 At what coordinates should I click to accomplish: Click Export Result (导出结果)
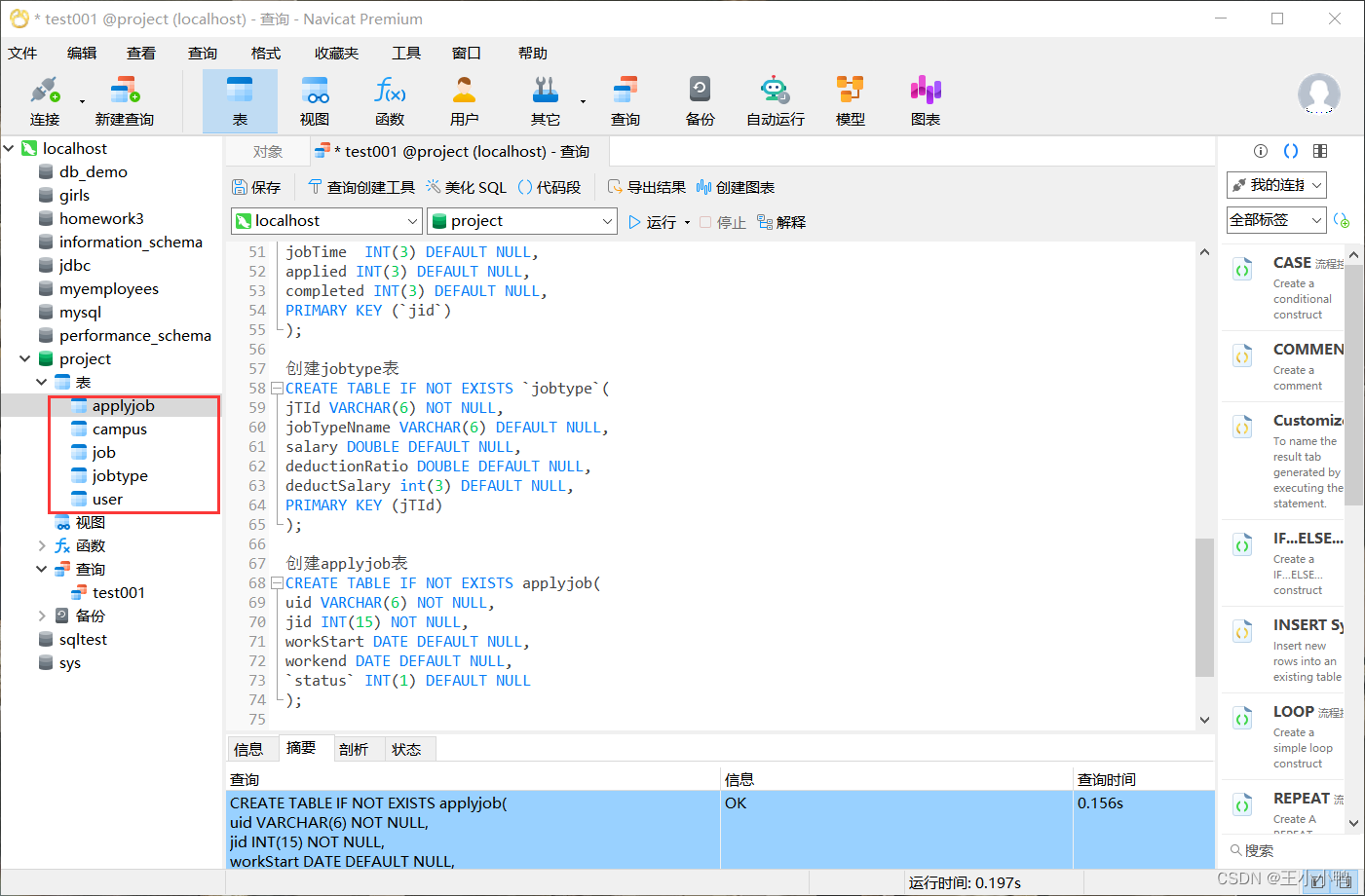(x=647, y=187)
